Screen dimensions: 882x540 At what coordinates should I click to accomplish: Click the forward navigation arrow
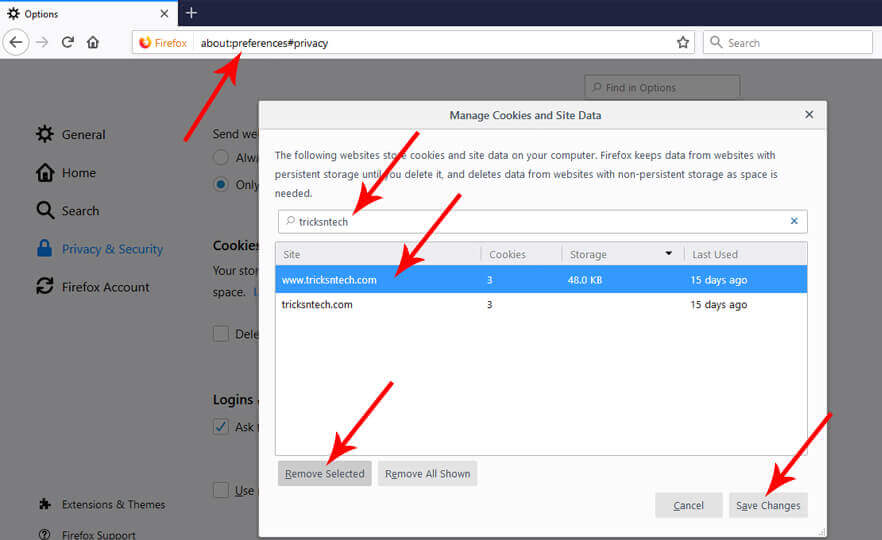[42, 42]
